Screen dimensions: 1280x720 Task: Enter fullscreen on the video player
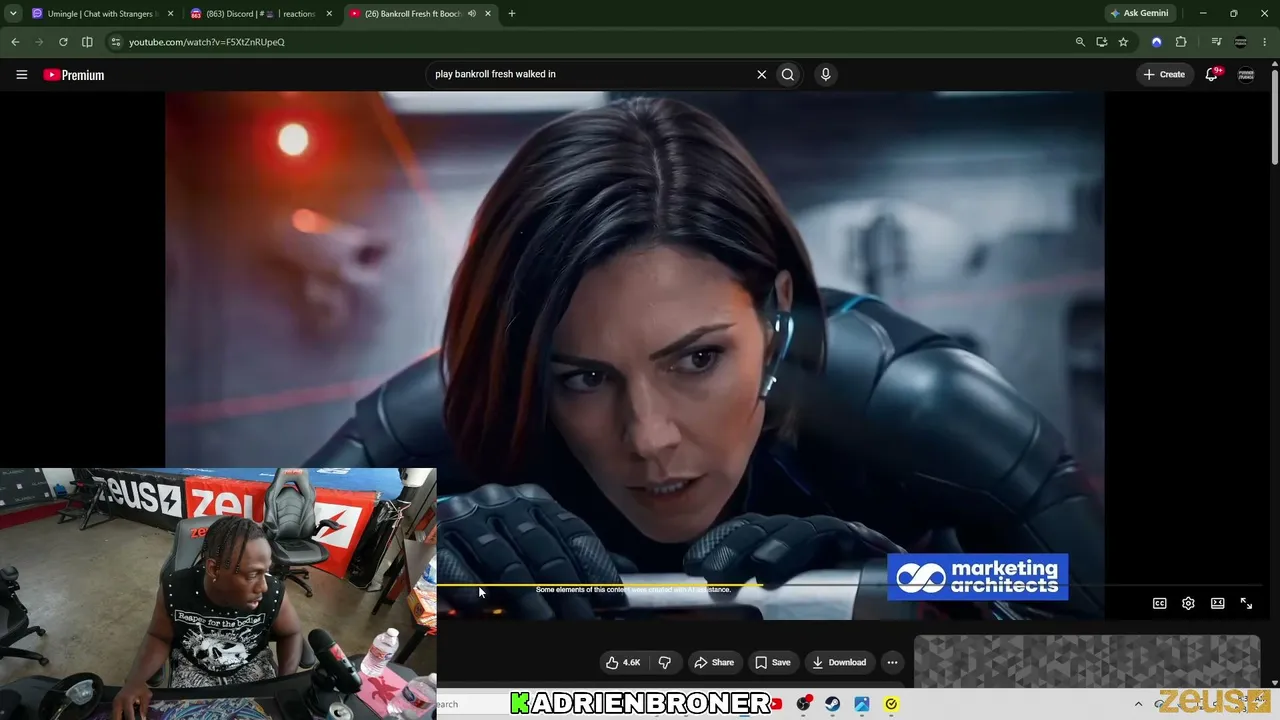[x=1246, y=603]
